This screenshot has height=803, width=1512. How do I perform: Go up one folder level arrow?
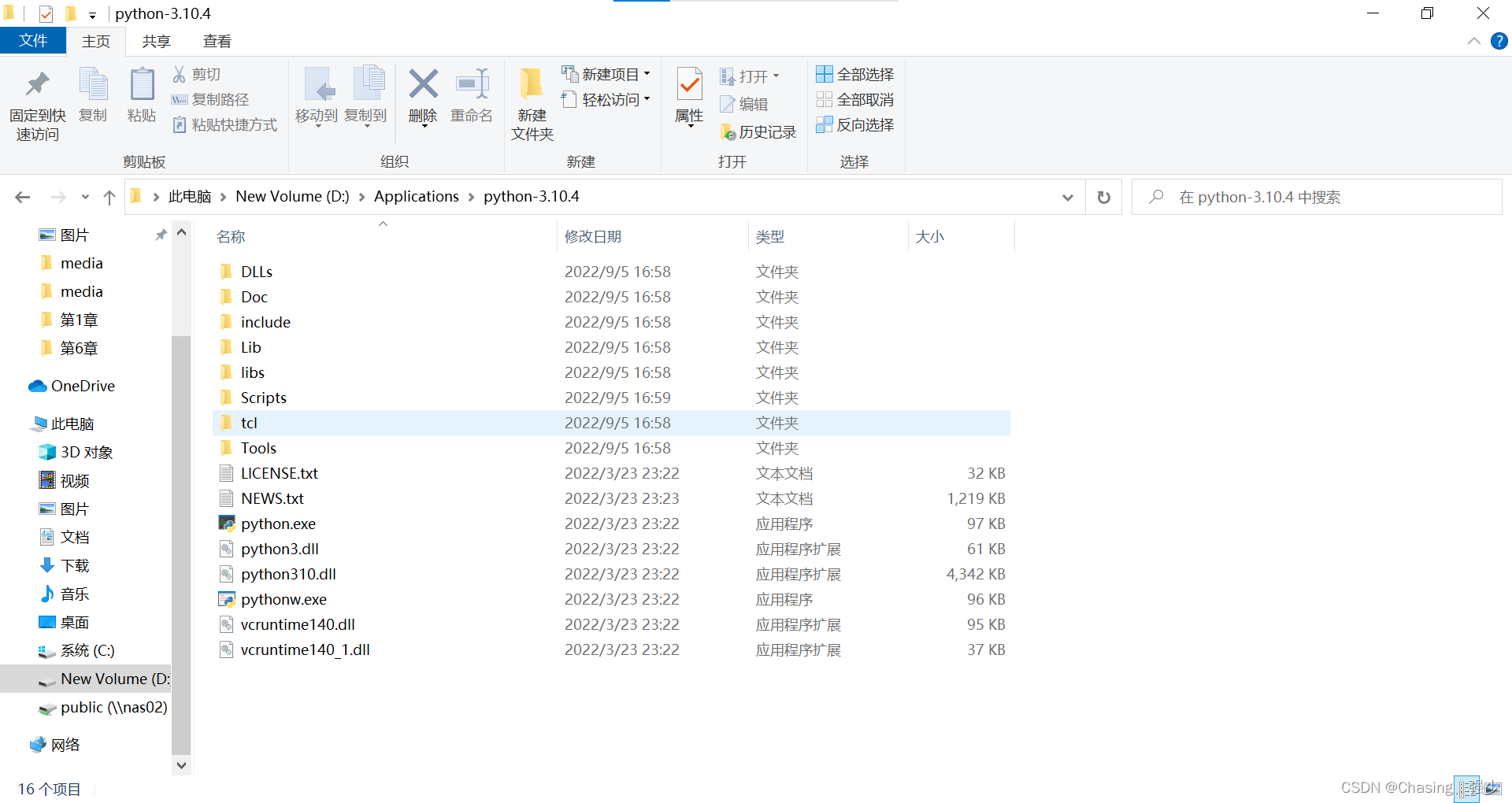click(x=109, y=197)
